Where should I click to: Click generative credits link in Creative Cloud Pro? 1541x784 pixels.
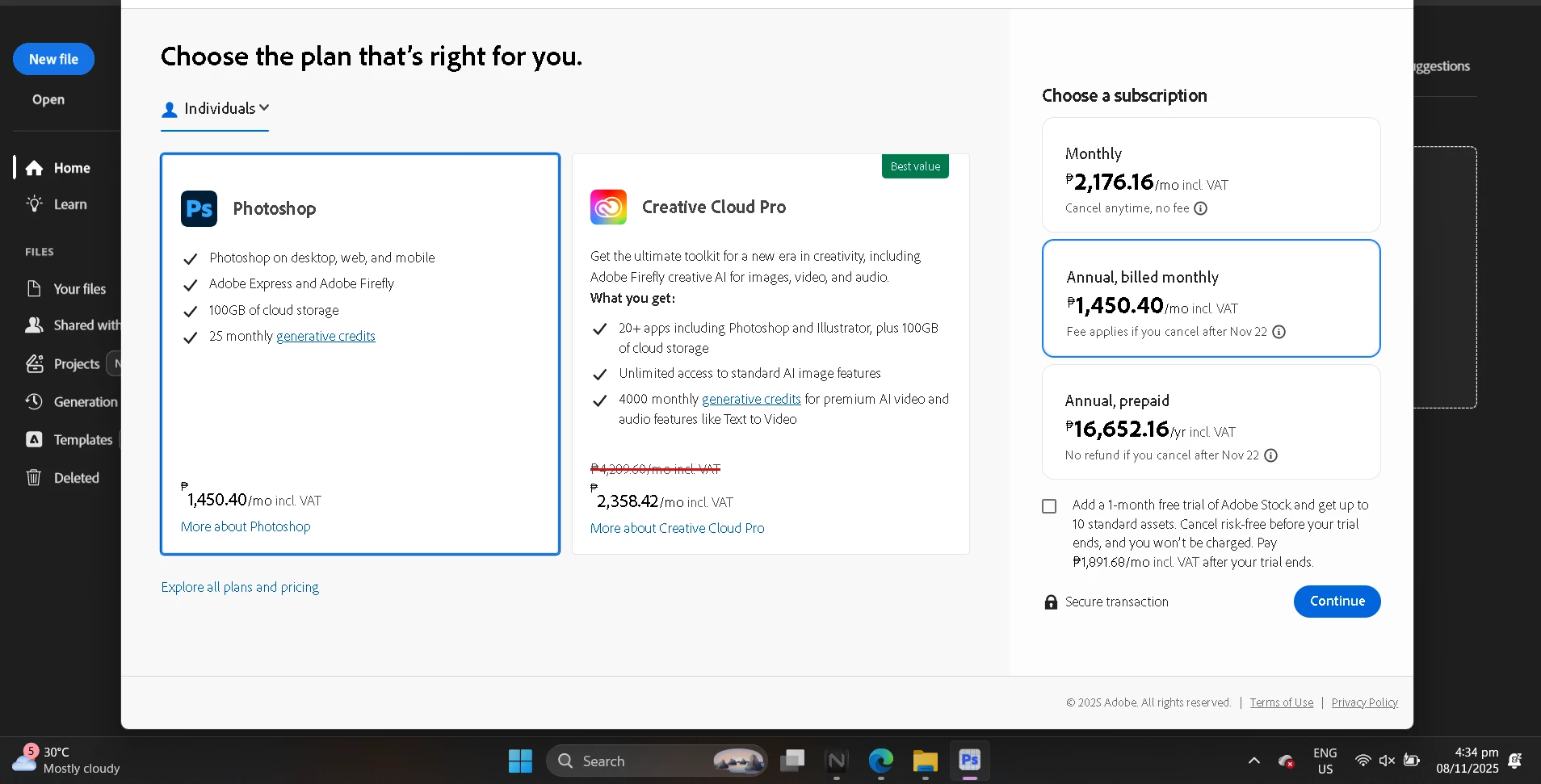[751, 399]
